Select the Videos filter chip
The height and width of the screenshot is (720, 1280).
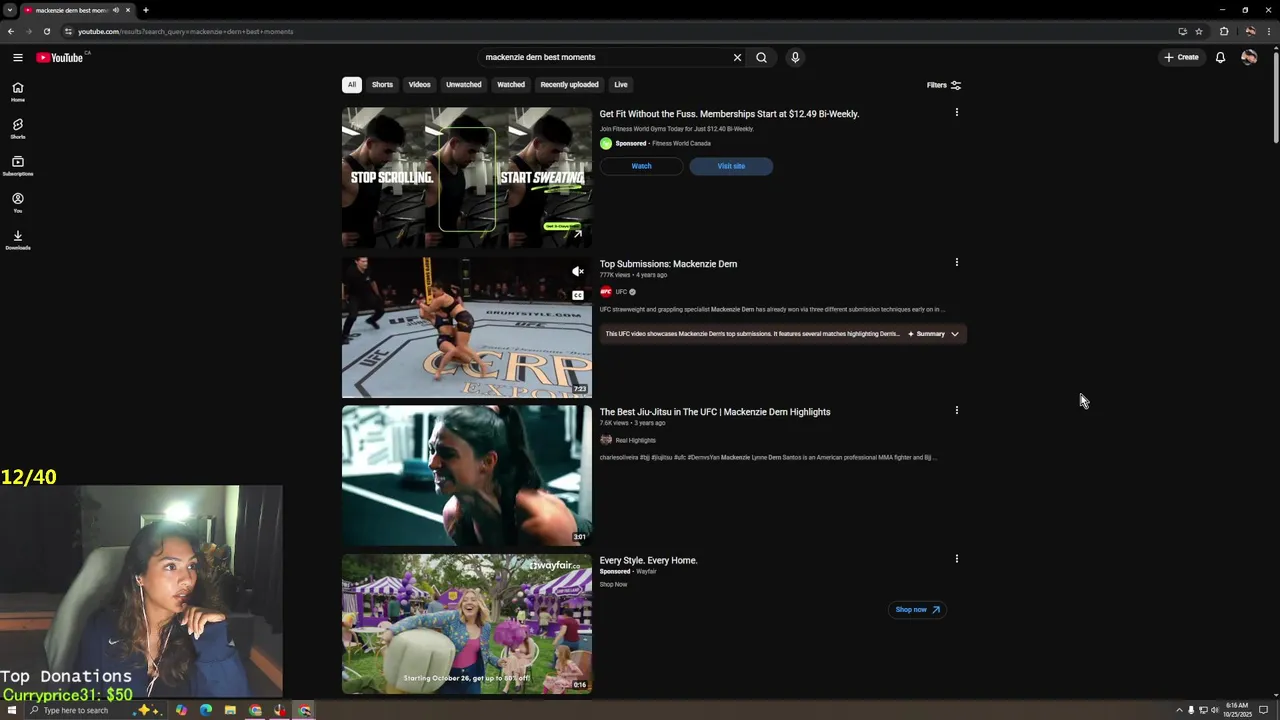click(419, 85)
